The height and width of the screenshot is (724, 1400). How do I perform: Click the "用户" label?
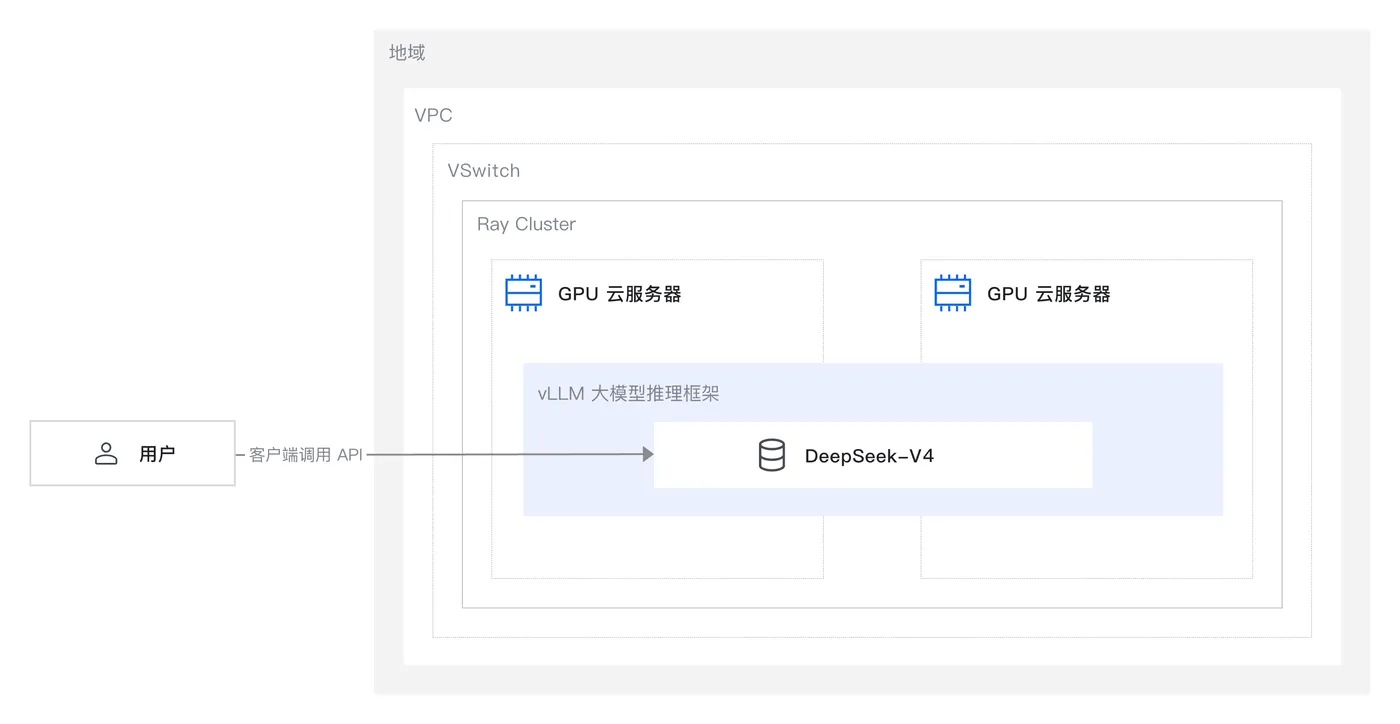click(x=157, y=454)
